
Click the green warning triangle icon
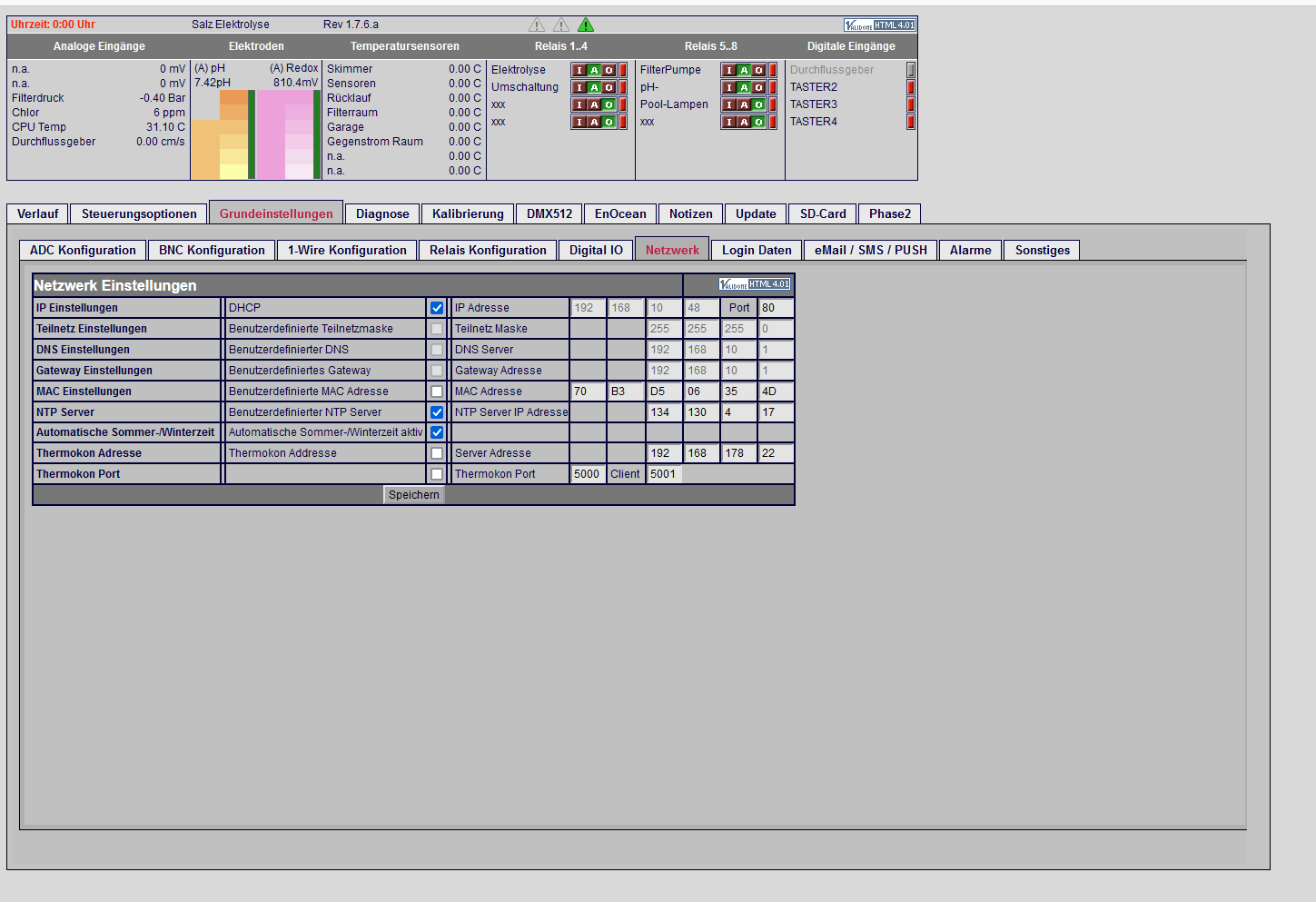[586, 25]
